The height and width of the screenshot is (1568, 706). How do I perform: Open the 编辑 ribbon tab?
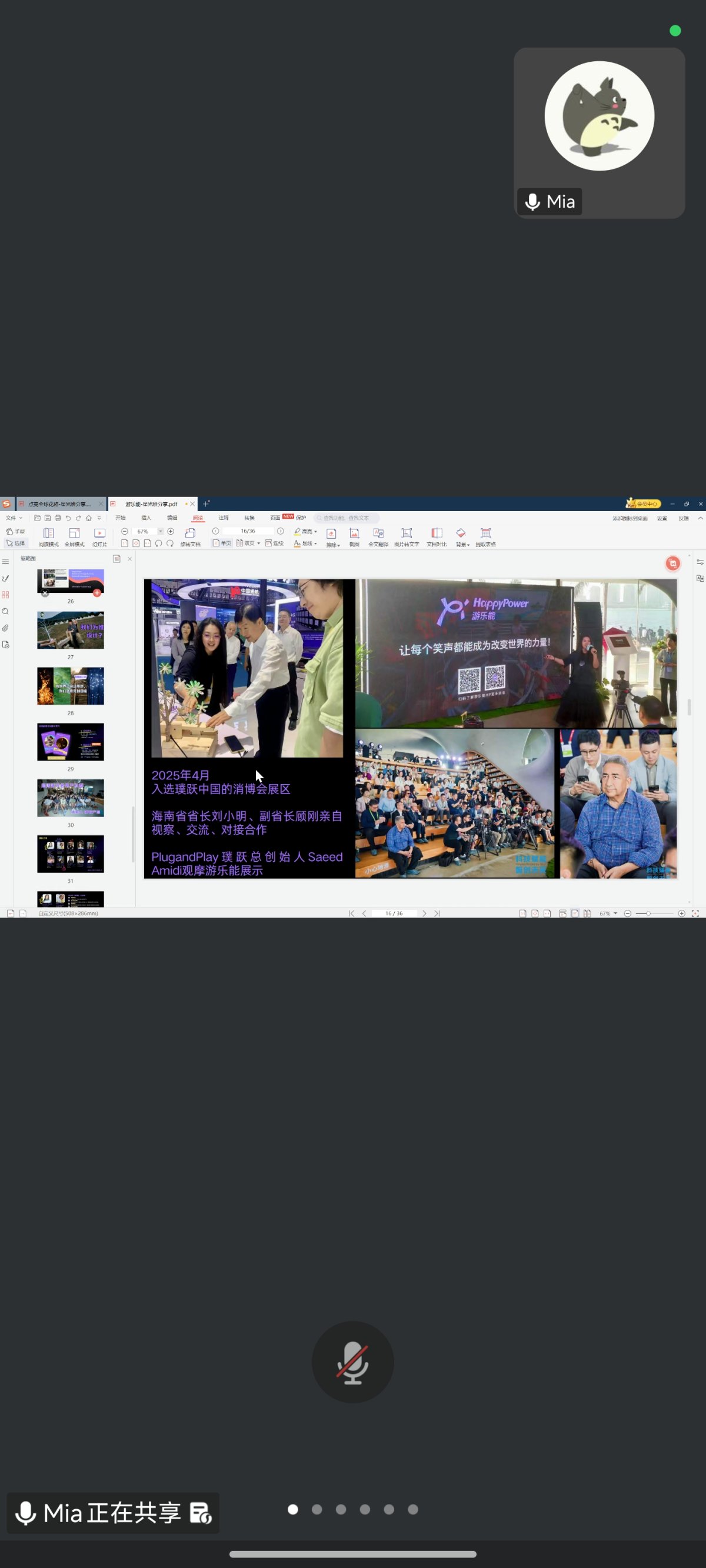[x=172, y=518]
